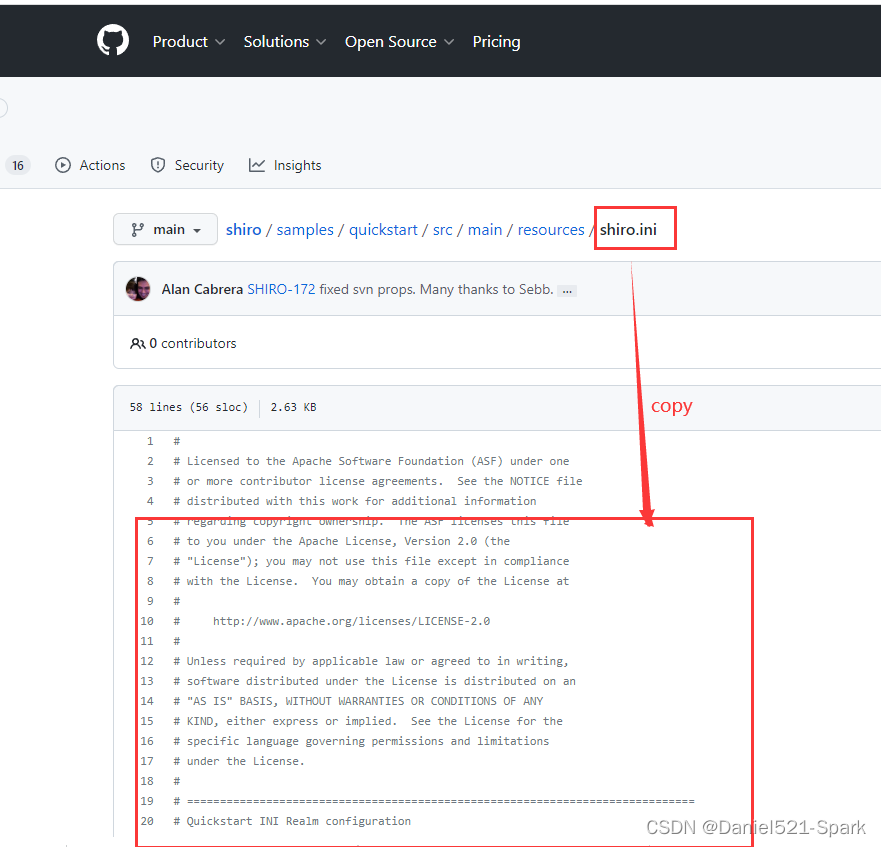
Task: Click the GitHub Octocat logo
Action: (x=113, y=40)
